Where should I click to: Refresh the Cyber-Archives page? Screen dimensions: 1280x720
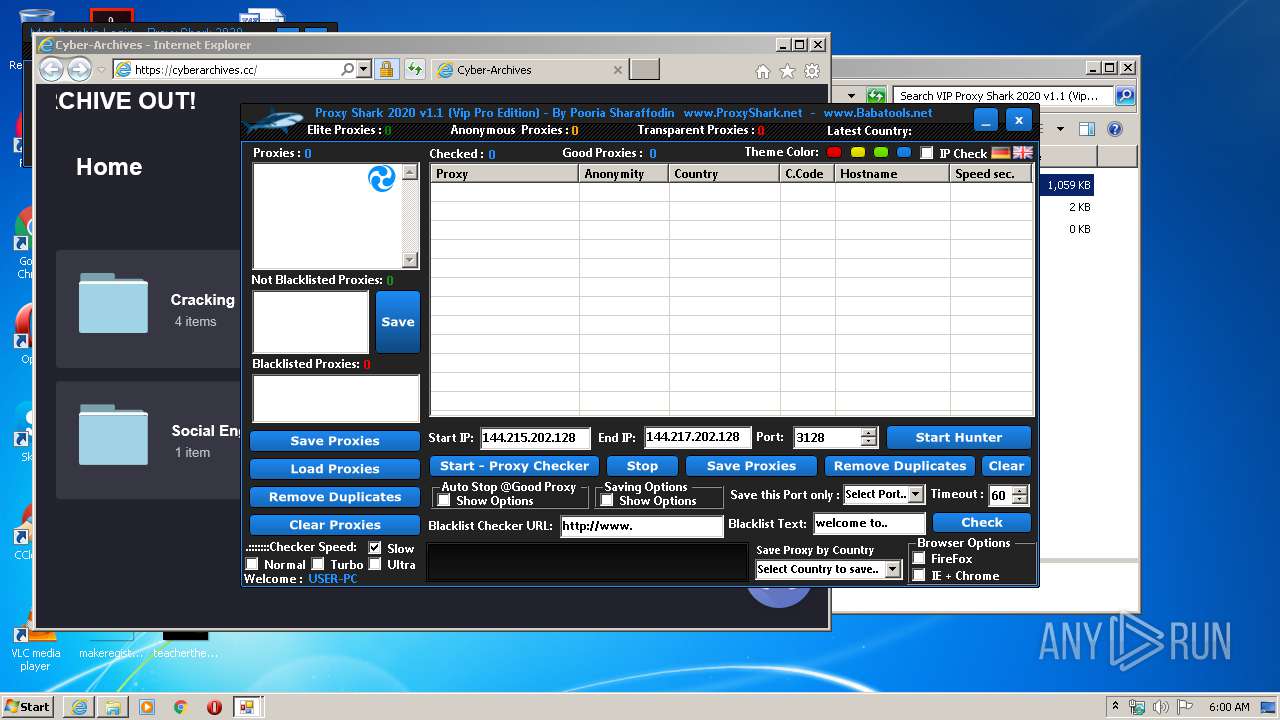pos(414,70)
